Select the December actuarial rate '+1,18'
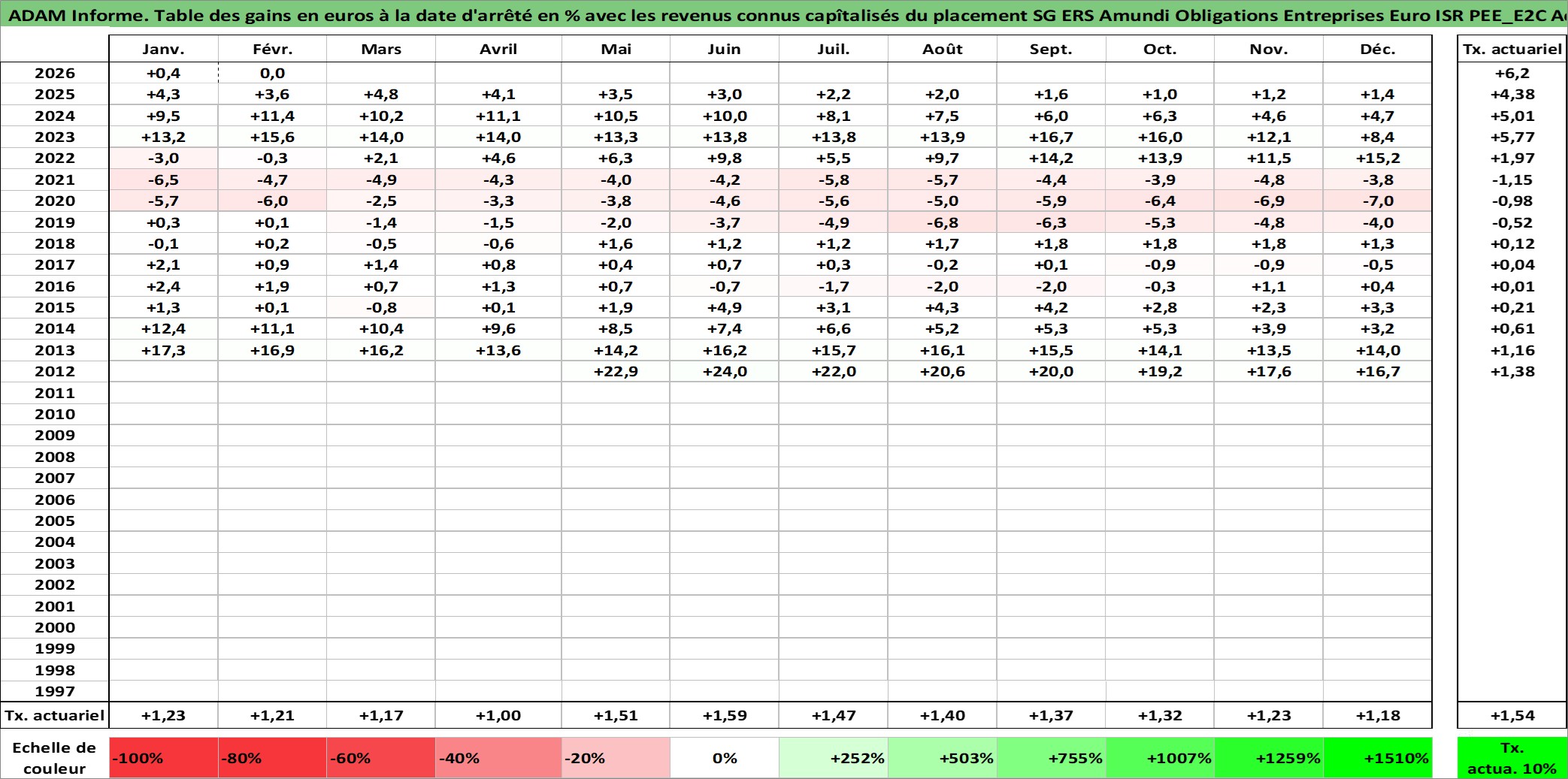Screen dimensions: 1568x779 coord(1377,715)
